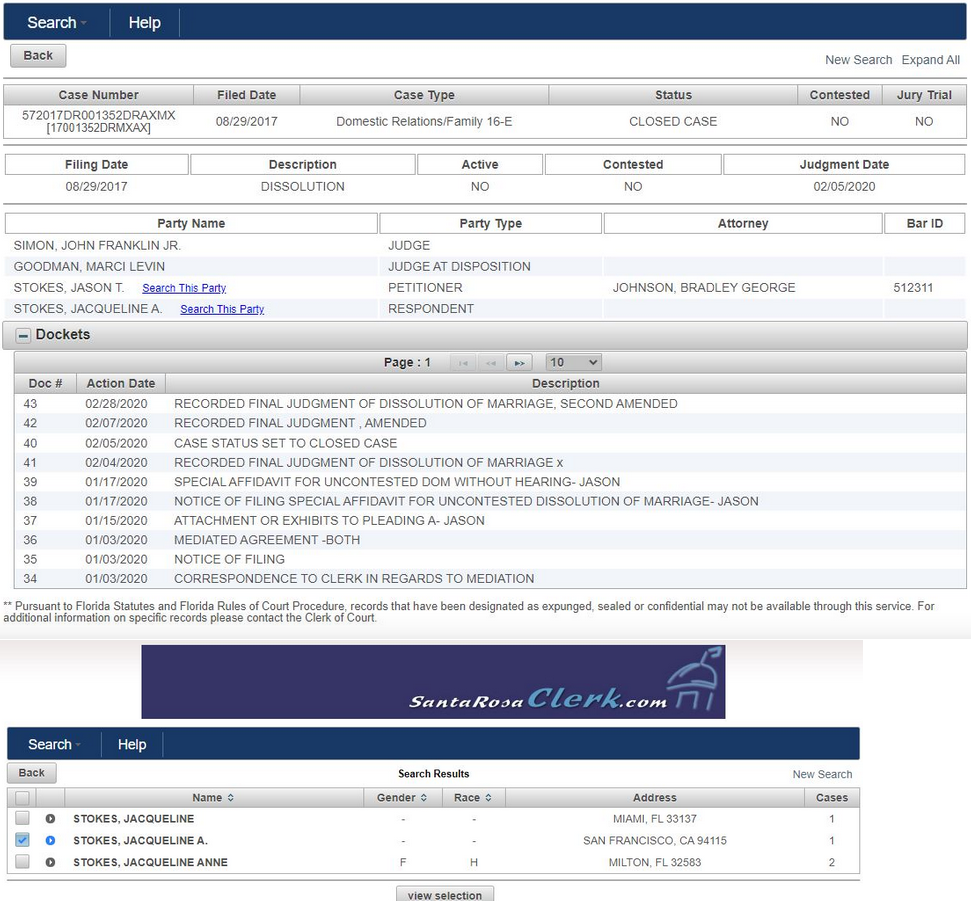Click docket 39 SPECIAL AFFIDAVIT description
The image size is (975, 901).
[x=397, y=482]
